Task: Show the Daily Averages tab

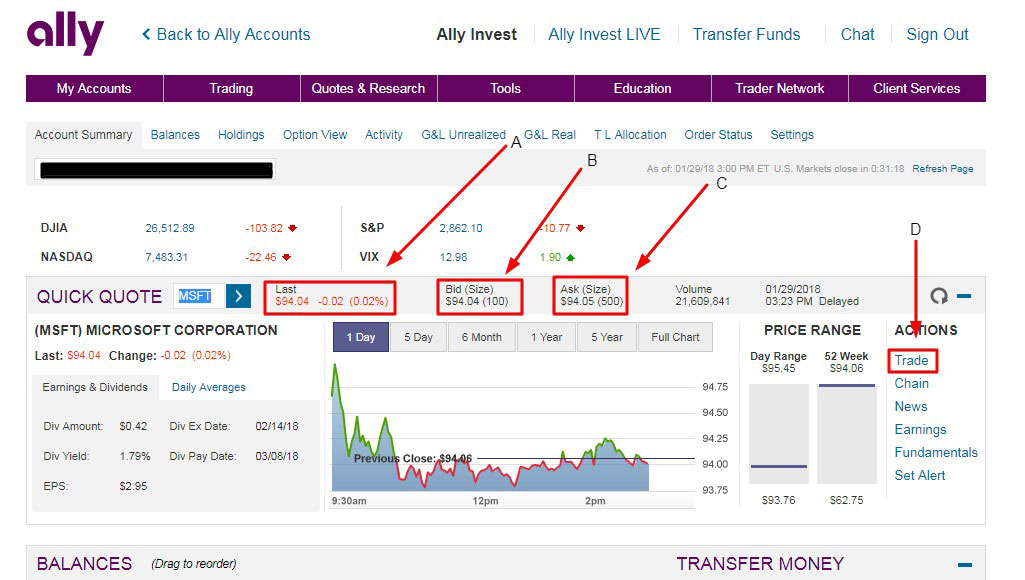Action: (x=208, y=387)
